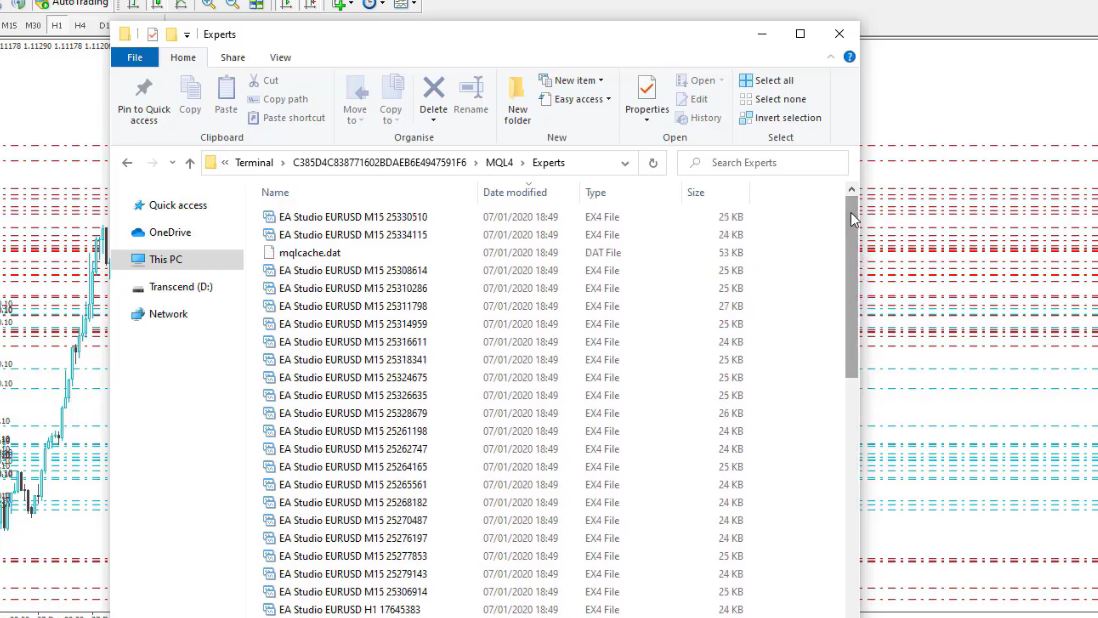The image size is (1098, 618).
Task: Expand the address bar history dropdown
Action: [625, 163]
